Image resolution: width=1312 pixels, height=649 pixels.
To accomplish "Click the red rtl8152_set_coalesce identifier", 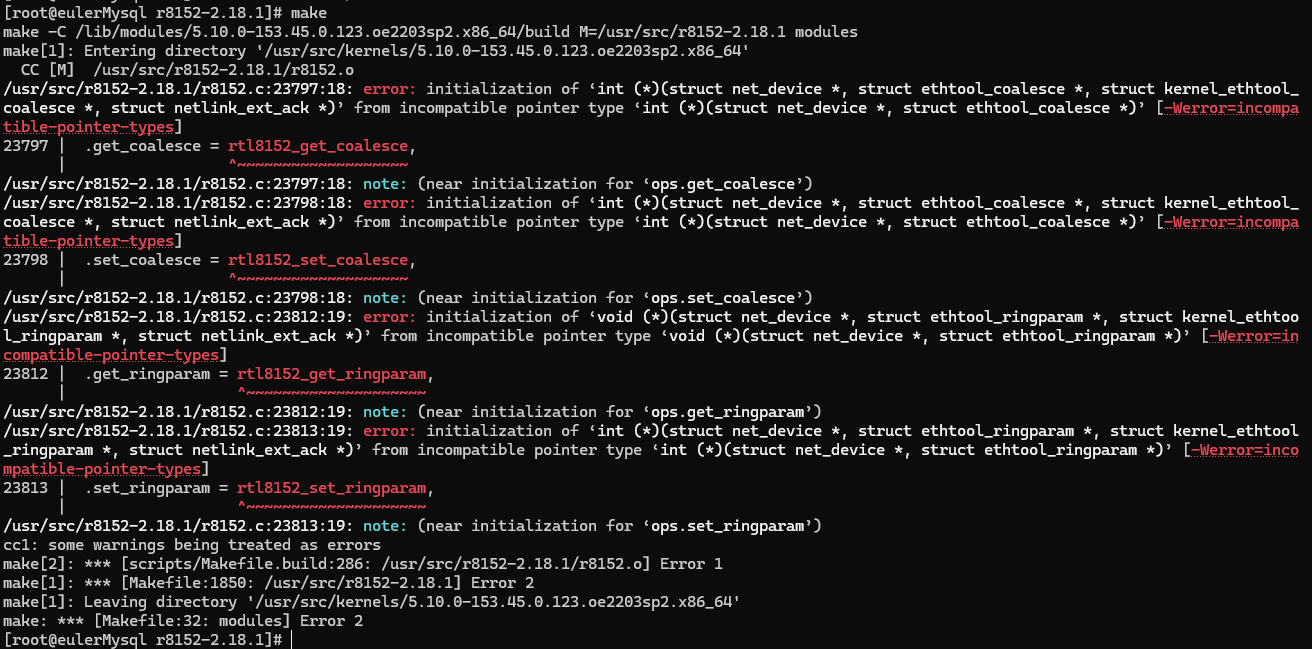I will (x=317, y=260).
